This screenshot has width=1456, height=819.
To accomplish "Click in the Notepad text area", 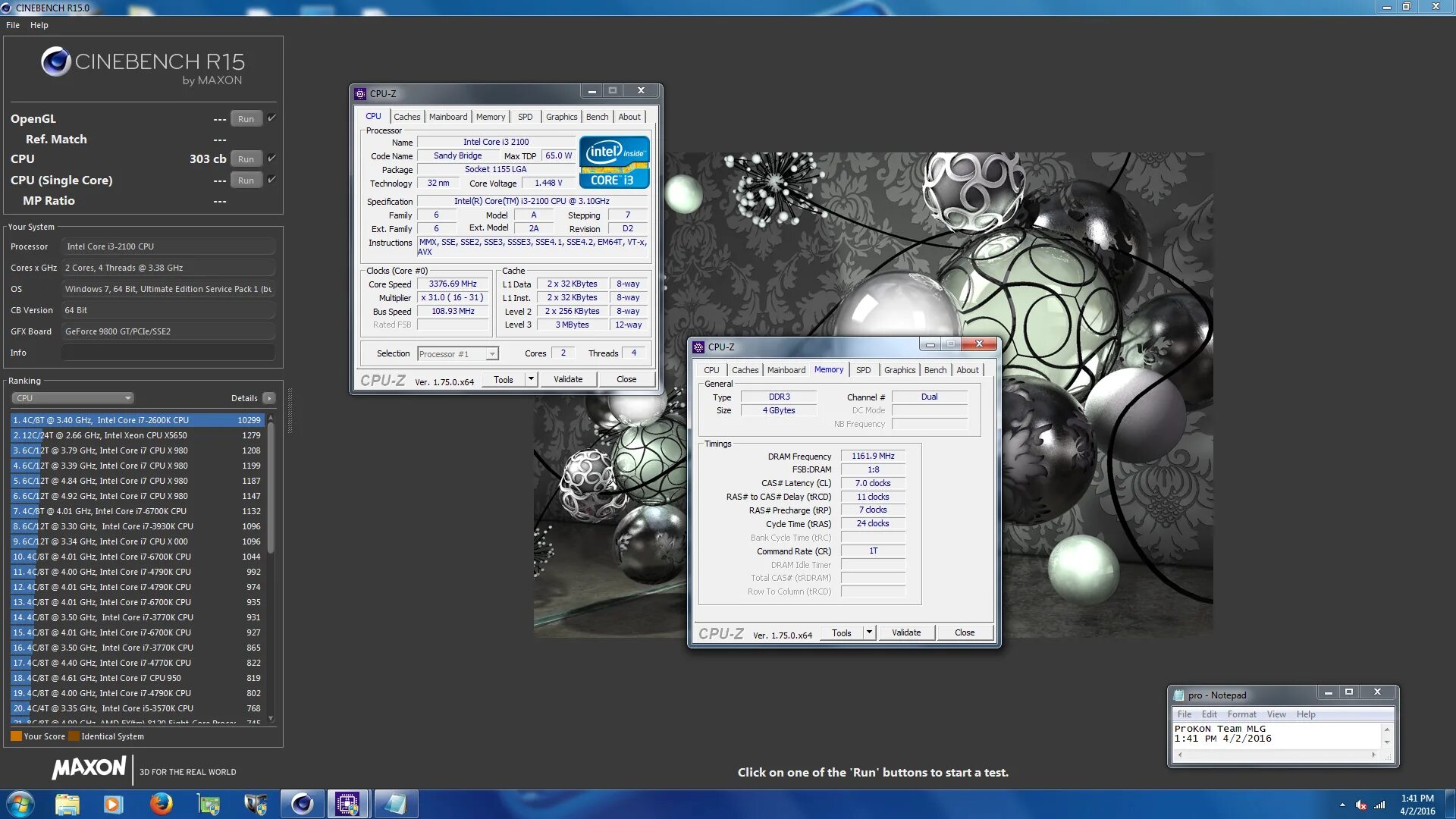I will coord(1278,735).
